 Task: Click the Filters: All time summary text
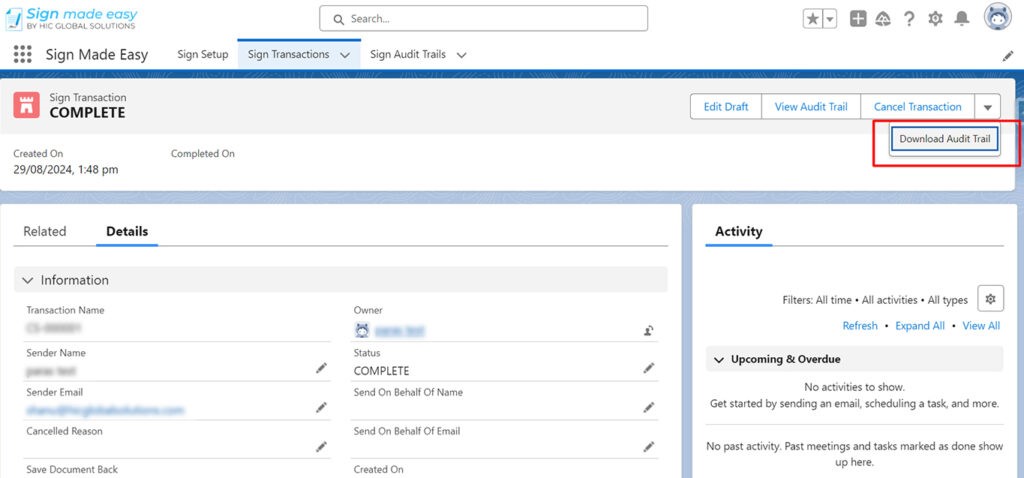pos(875,300)
